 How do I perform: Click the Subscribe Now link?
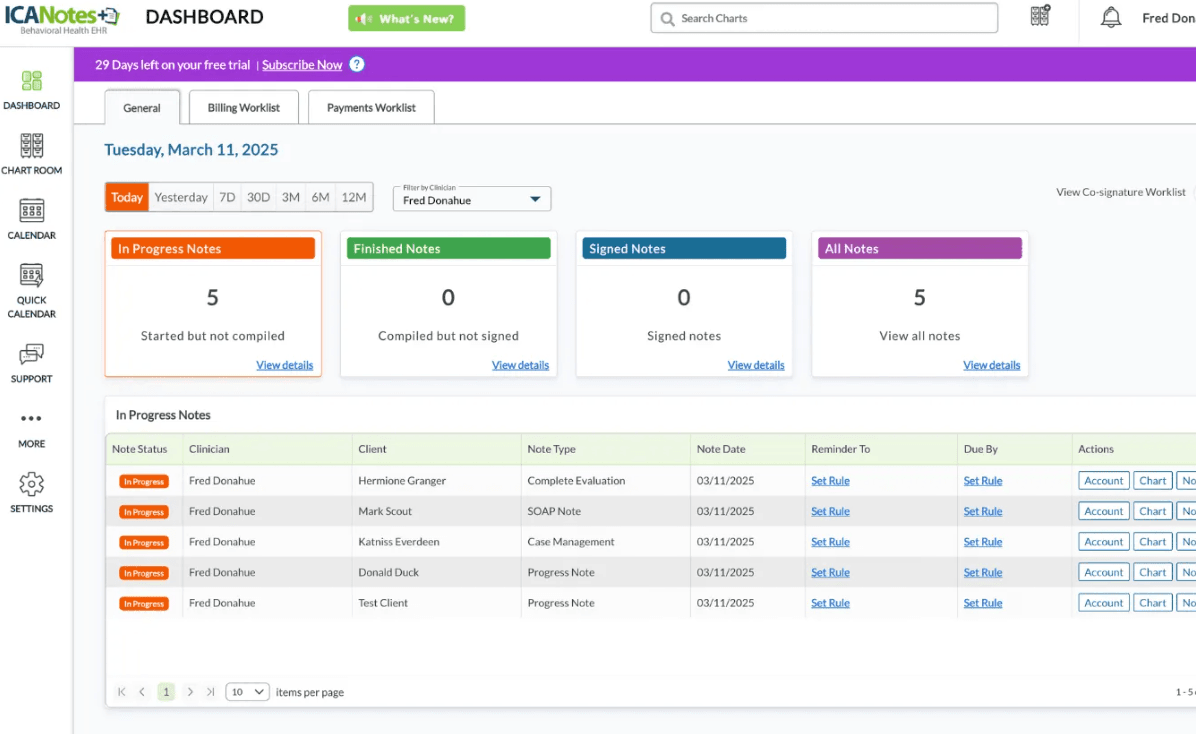tap(302, 65)
